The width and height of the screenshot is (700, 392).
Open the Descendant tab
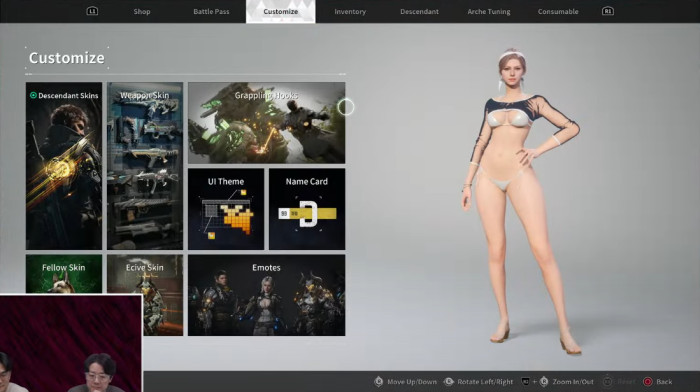click(x=419, y=12)
